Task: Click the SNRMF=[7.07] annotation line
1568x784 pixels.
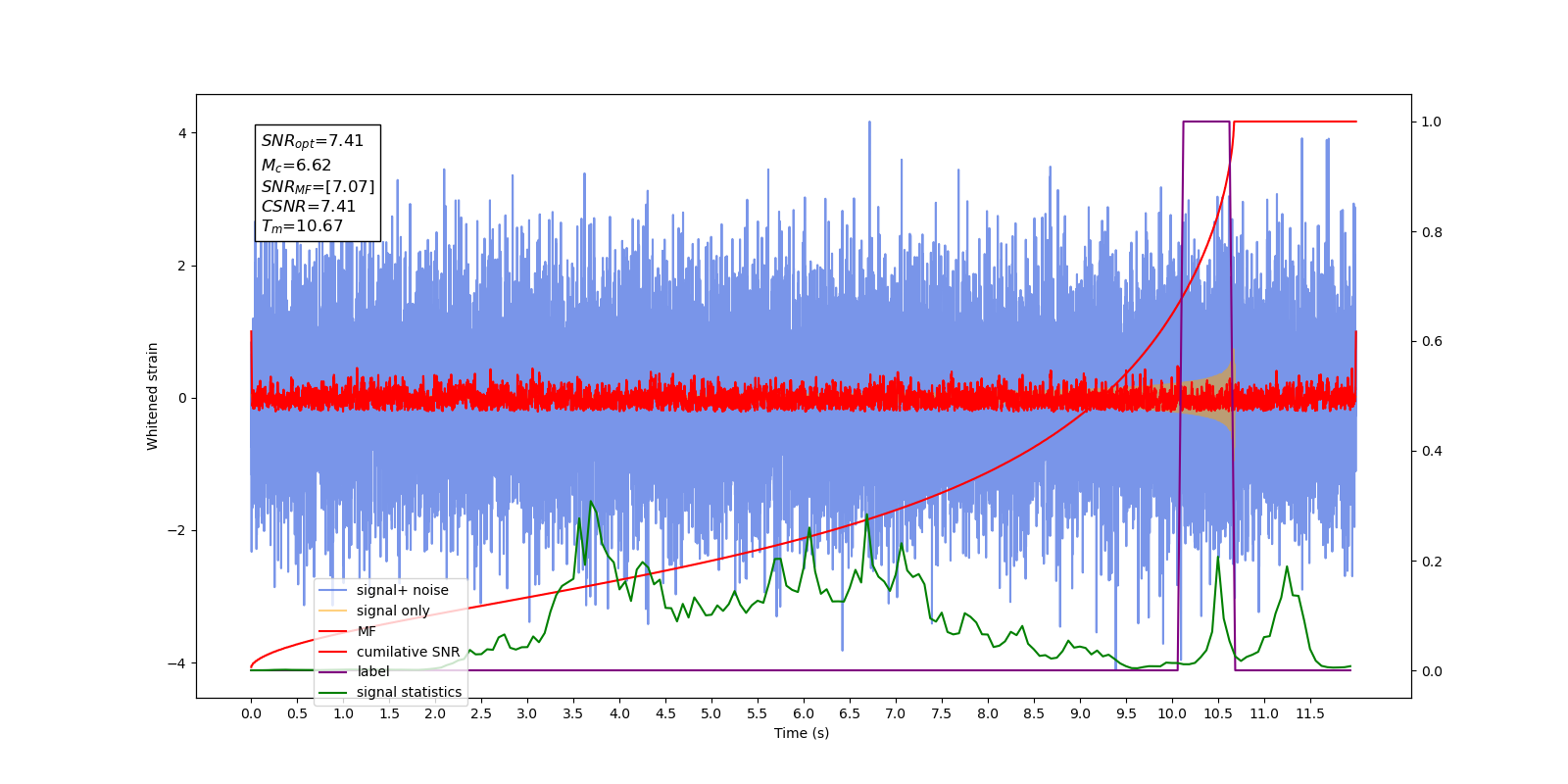Action: pos(318,186)
